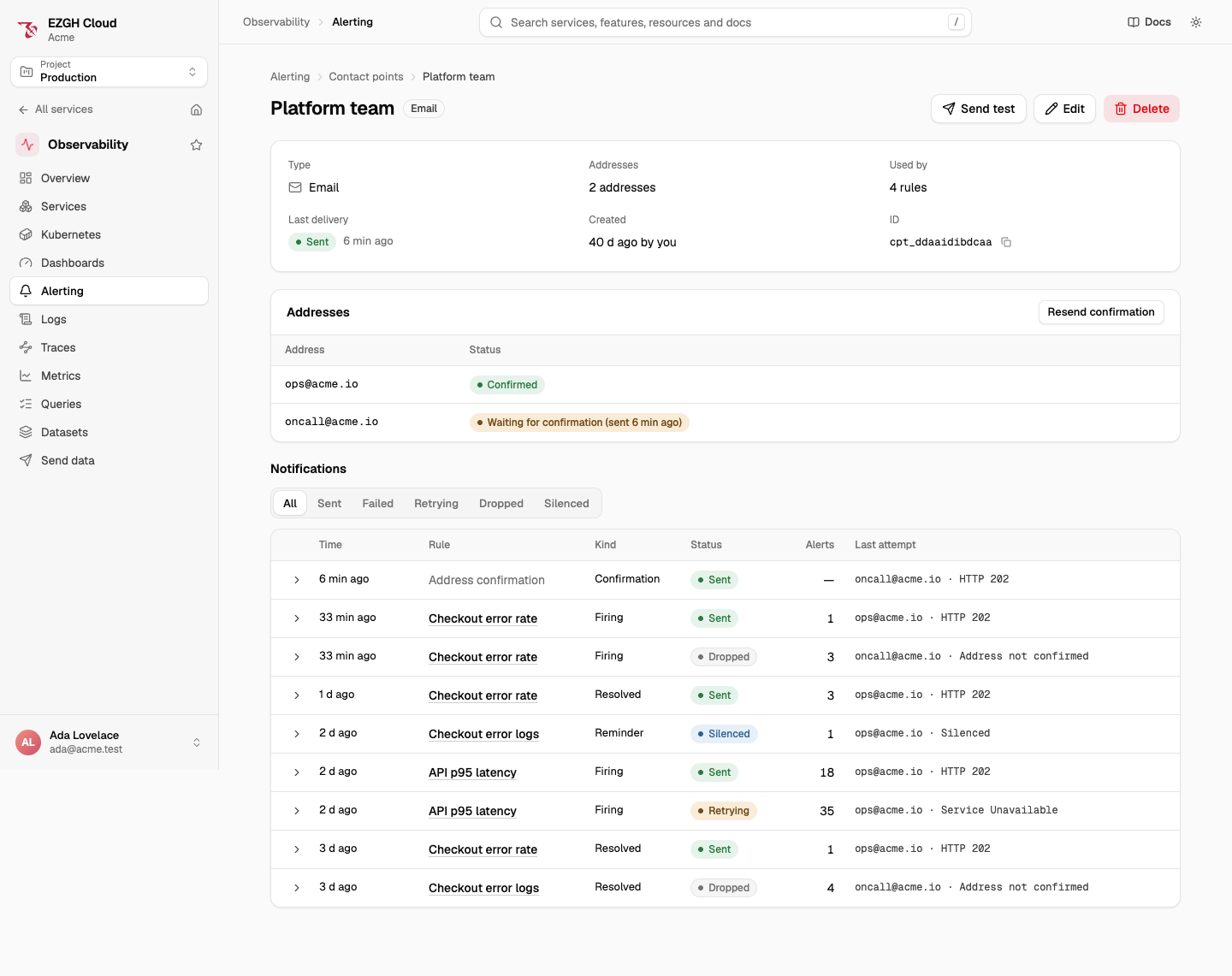Go to Kubernetes section
This screenshot has width=1232, height=976.
[x=109, y=234]
